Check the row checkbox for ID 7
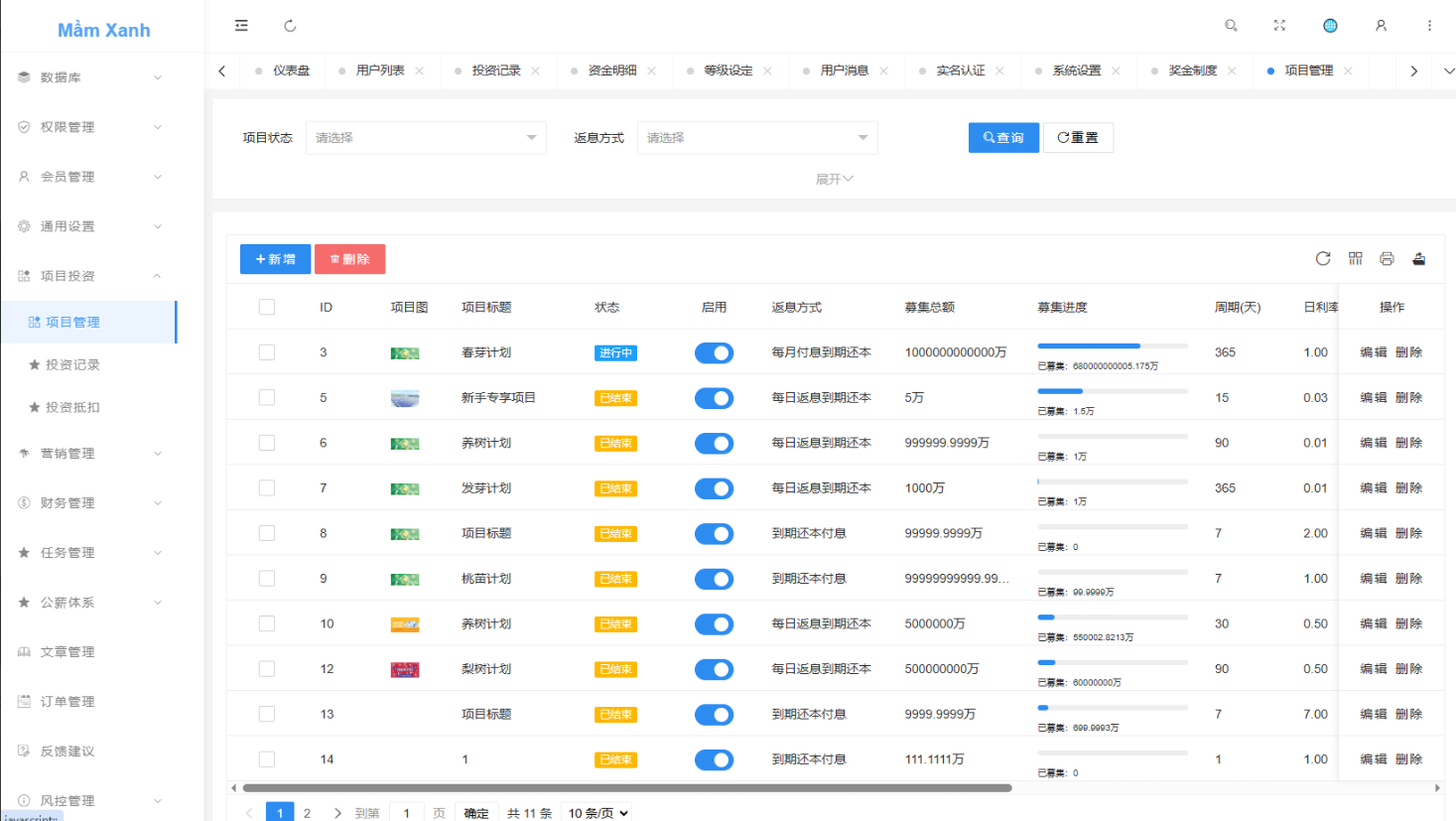Screen dimensions: 1456x821 pos(267,487)
